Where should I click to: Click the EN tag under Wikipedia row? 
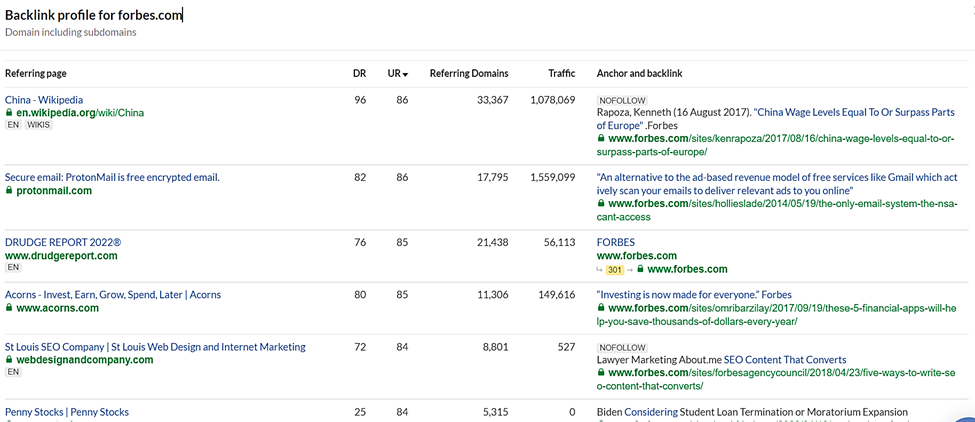pyautogui.click(x=13, y=125)
